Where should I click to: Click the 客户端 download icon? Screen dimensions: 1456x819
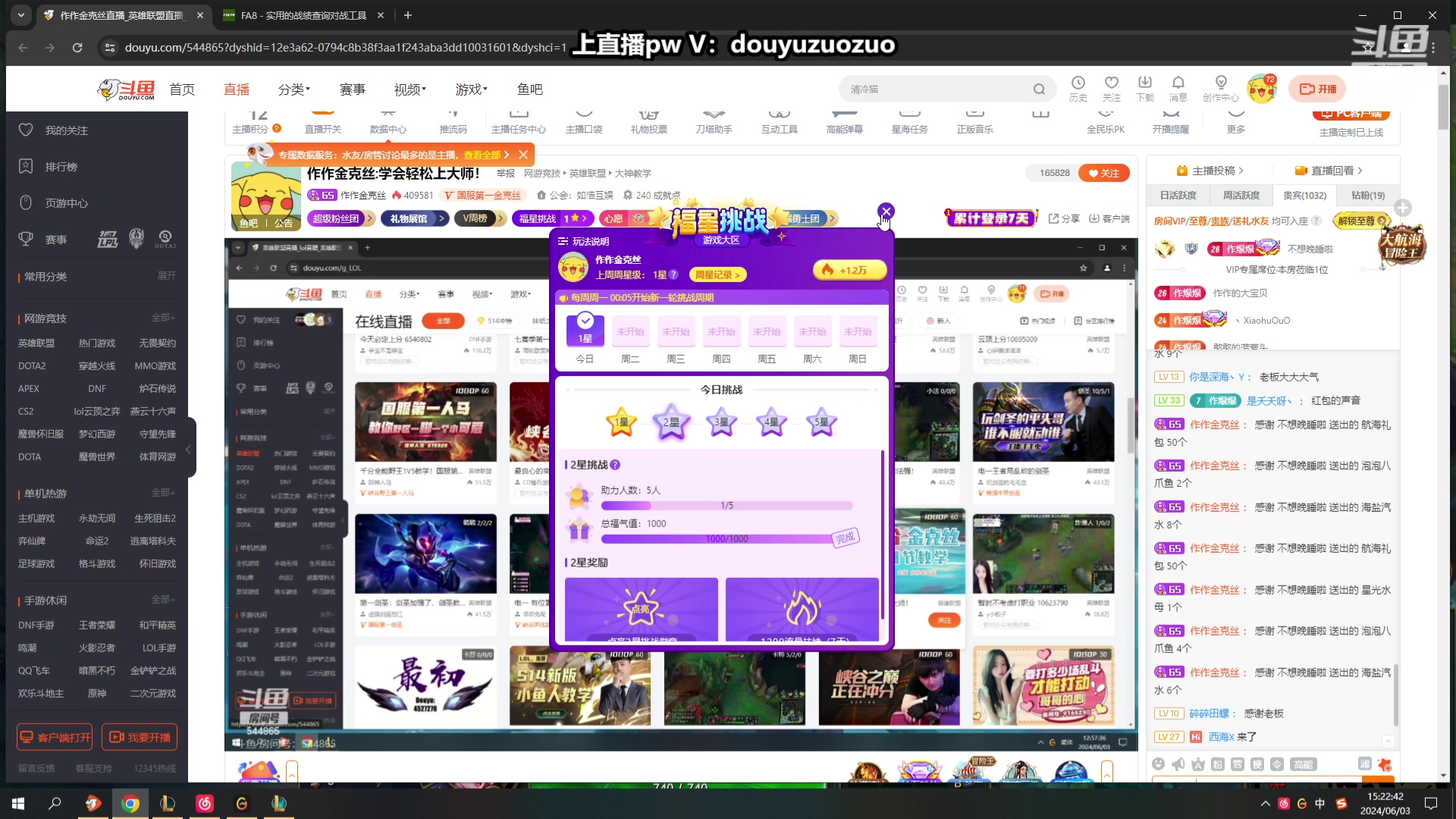tap(1109, 218)
